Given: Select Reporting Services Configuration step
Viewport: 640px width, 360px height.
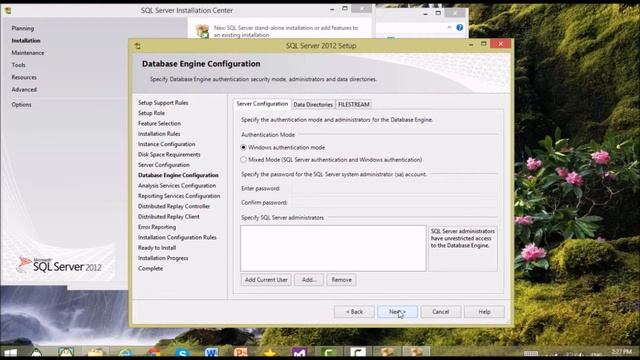Looking at the screenshot, I should 179,196.
